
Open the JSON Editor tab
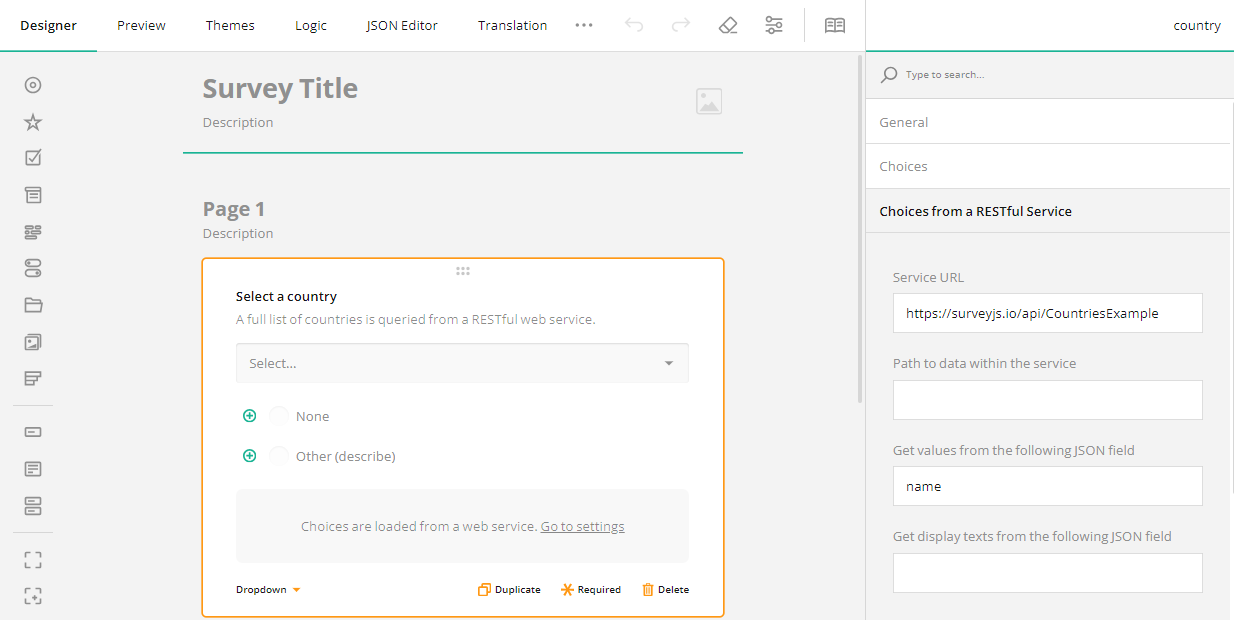[401, 25]
